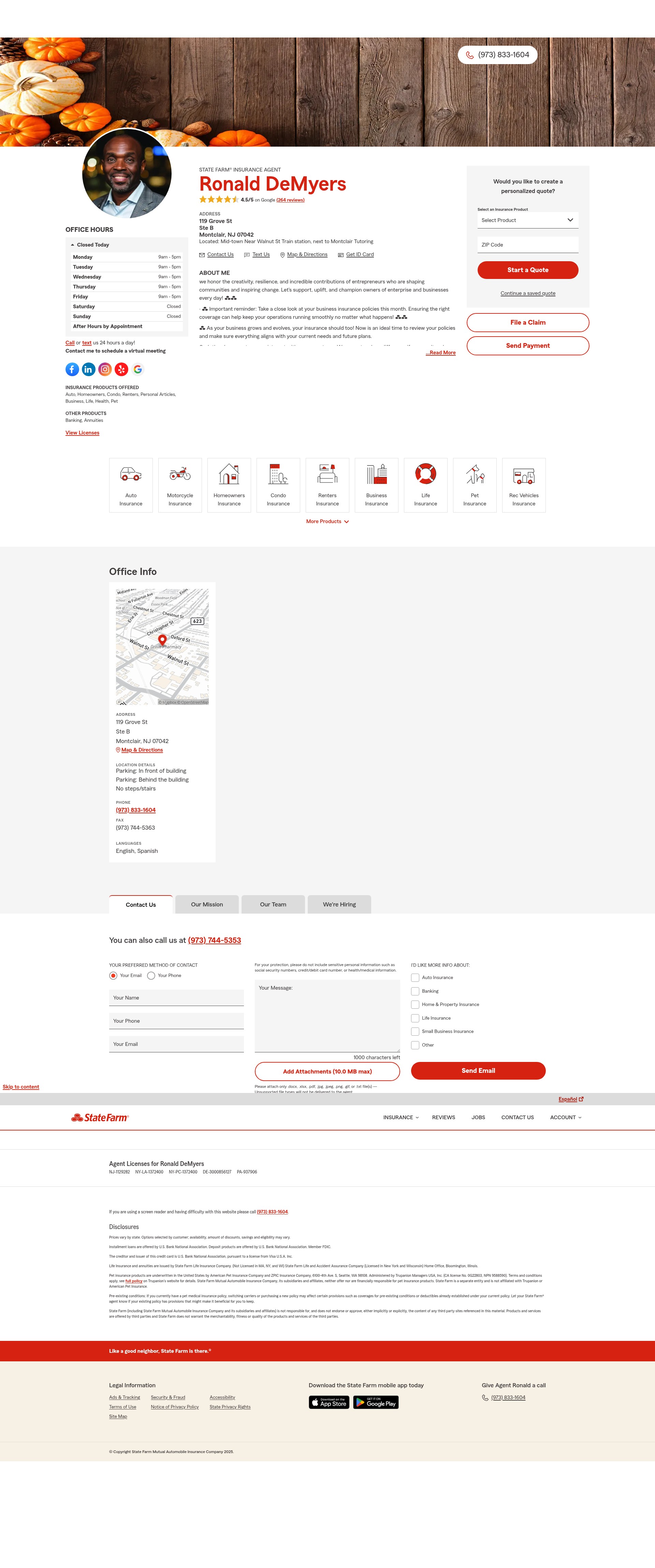The image size is (655, 1568).
Task: Select the Your Phone radio button
Action: [151, 976]
